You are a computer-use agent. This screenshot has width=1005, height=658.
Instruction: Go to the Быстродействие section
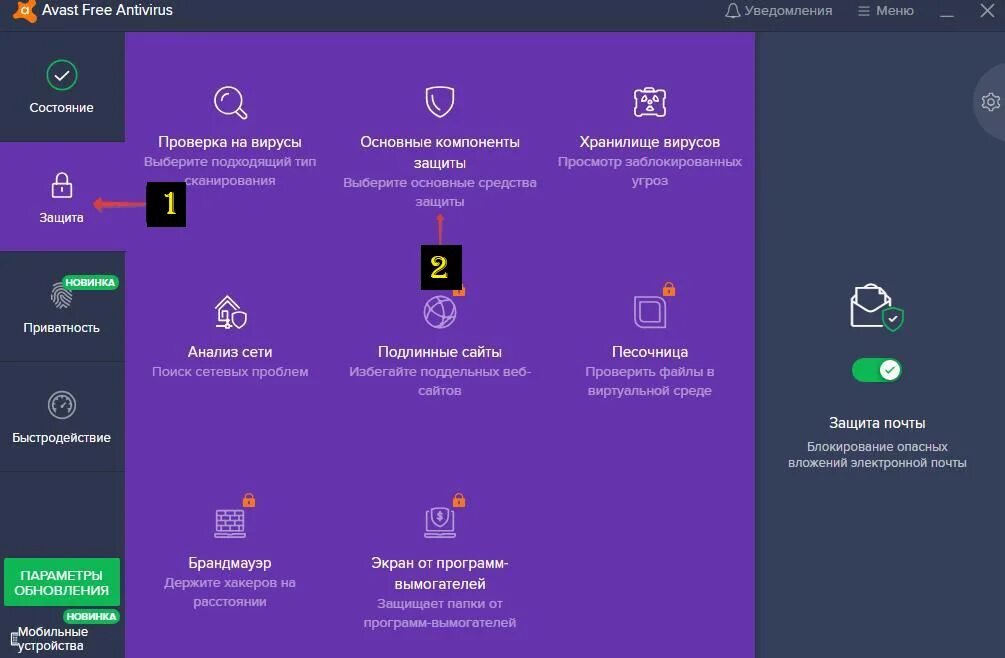coord(62,417)
